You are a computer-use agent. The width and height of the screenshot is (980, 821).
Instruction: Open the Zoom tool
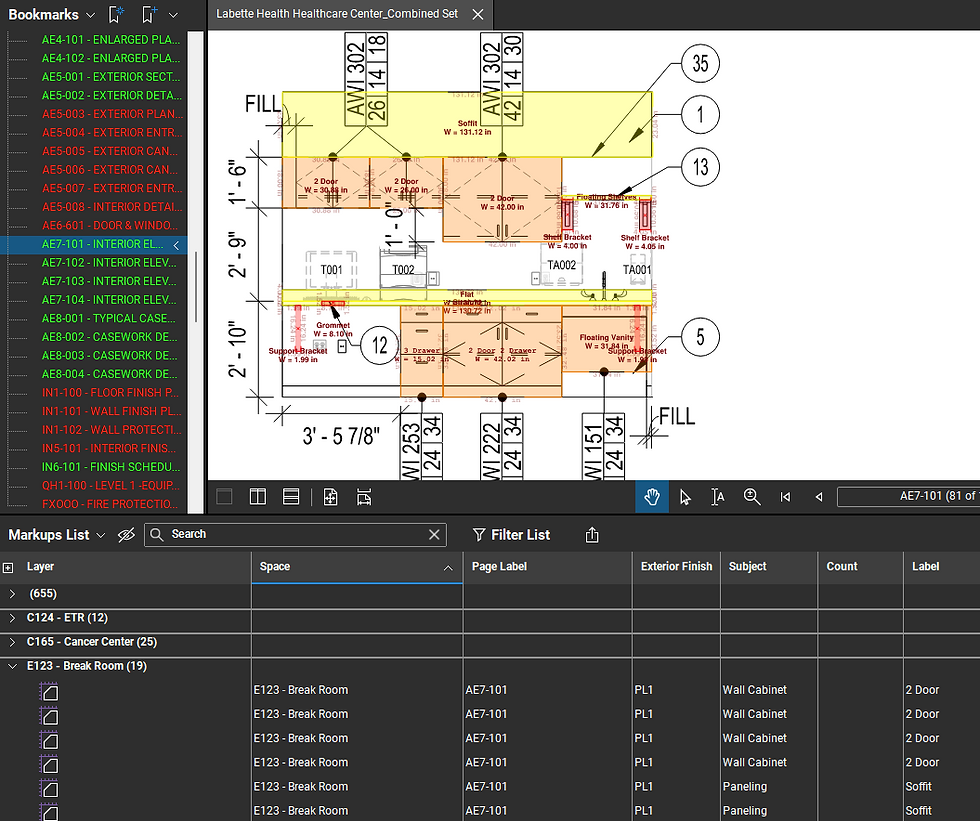(x=752, y=496)
